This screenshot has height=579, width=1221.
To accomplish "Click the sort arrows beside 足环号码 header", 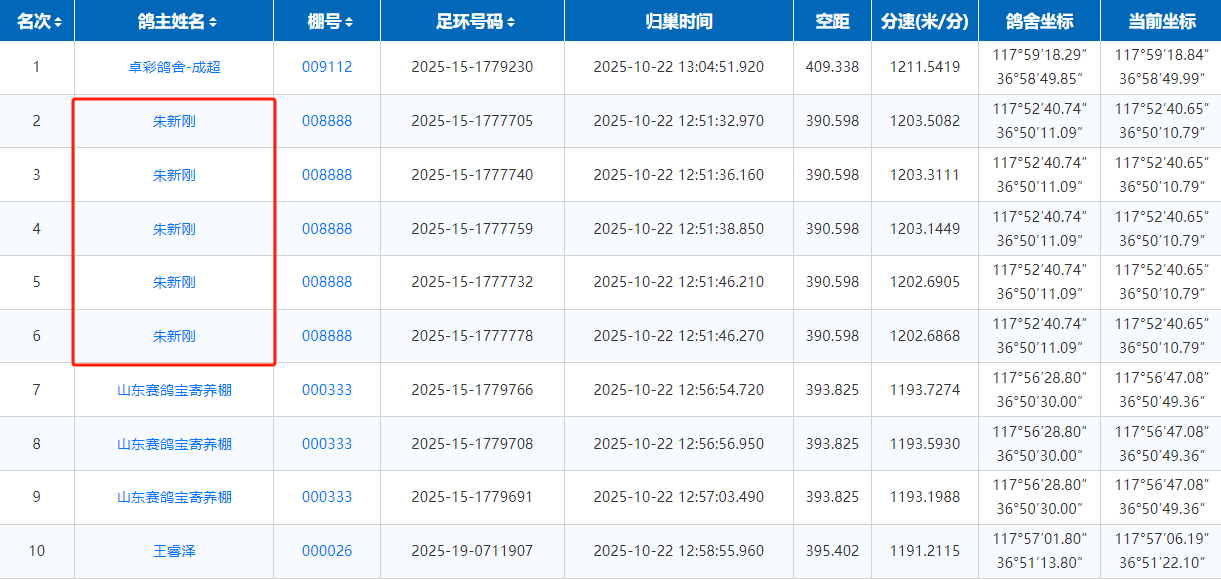I will [511, 22].
